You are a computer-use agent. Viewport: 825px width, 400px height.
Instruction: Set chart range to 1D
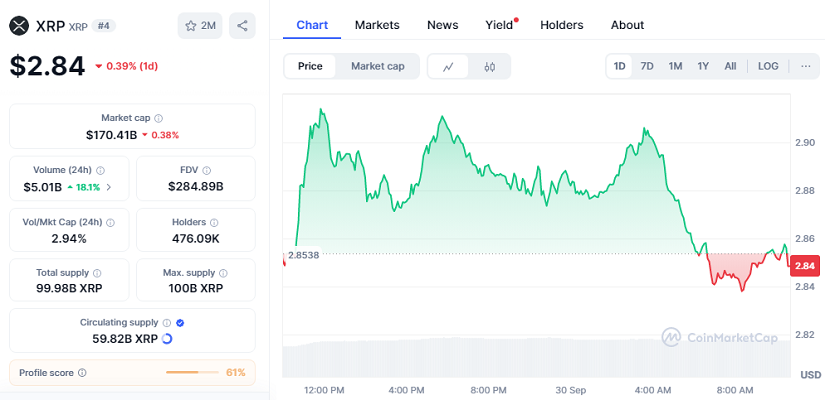(619, 66)
